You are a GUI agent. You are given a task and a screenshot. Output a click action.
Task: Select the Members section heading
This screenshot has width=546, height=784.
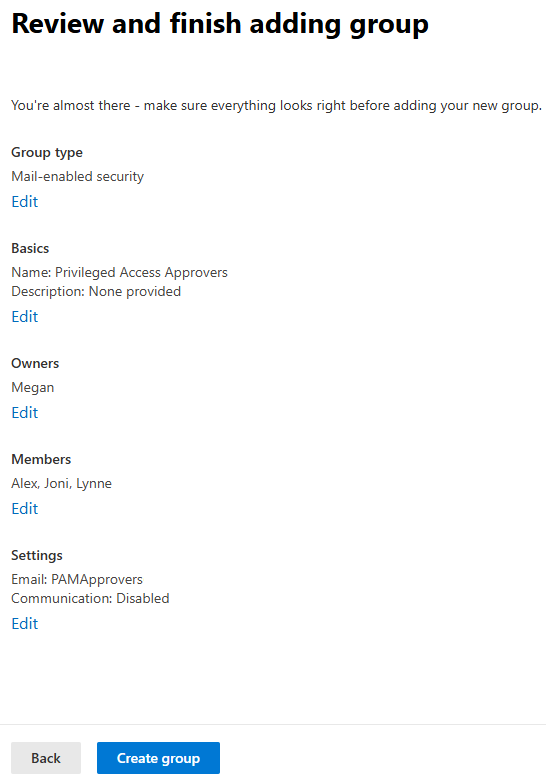pos(41,460)
